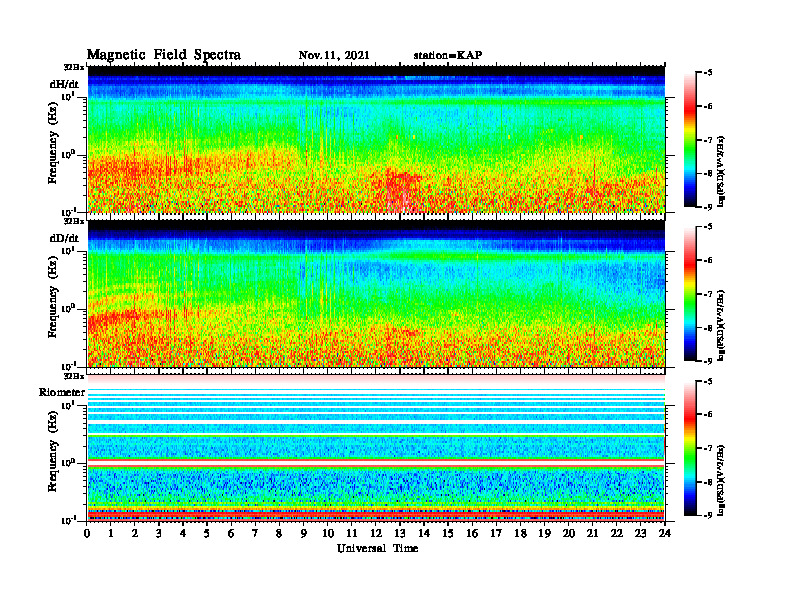The width and height of the screenshot is (792, 612).
Task: Click the "Riometer" panel label
Action: 62,392
